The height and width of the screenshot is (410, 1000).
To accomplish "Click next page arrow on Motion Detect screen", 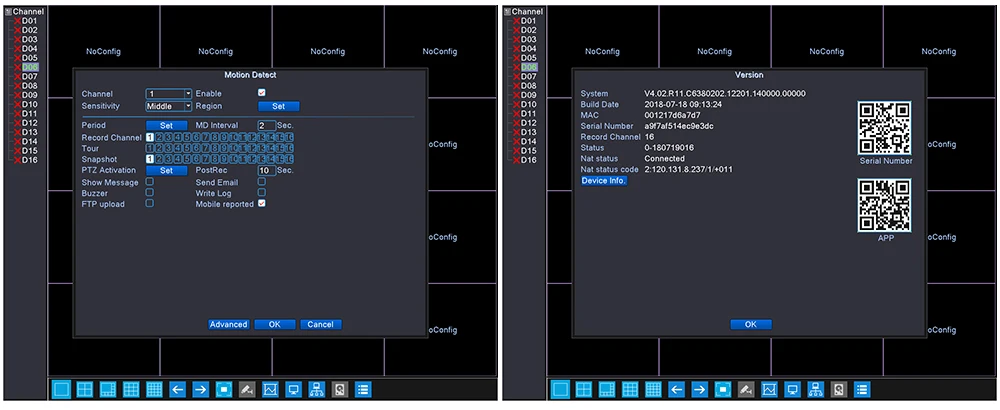I will (x=200, y=389).
